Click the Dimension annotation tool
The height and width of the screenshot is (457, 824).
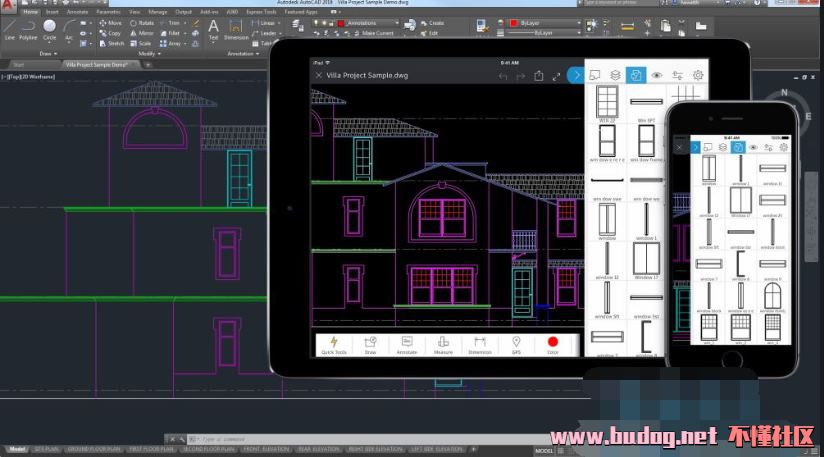point(236,29)
